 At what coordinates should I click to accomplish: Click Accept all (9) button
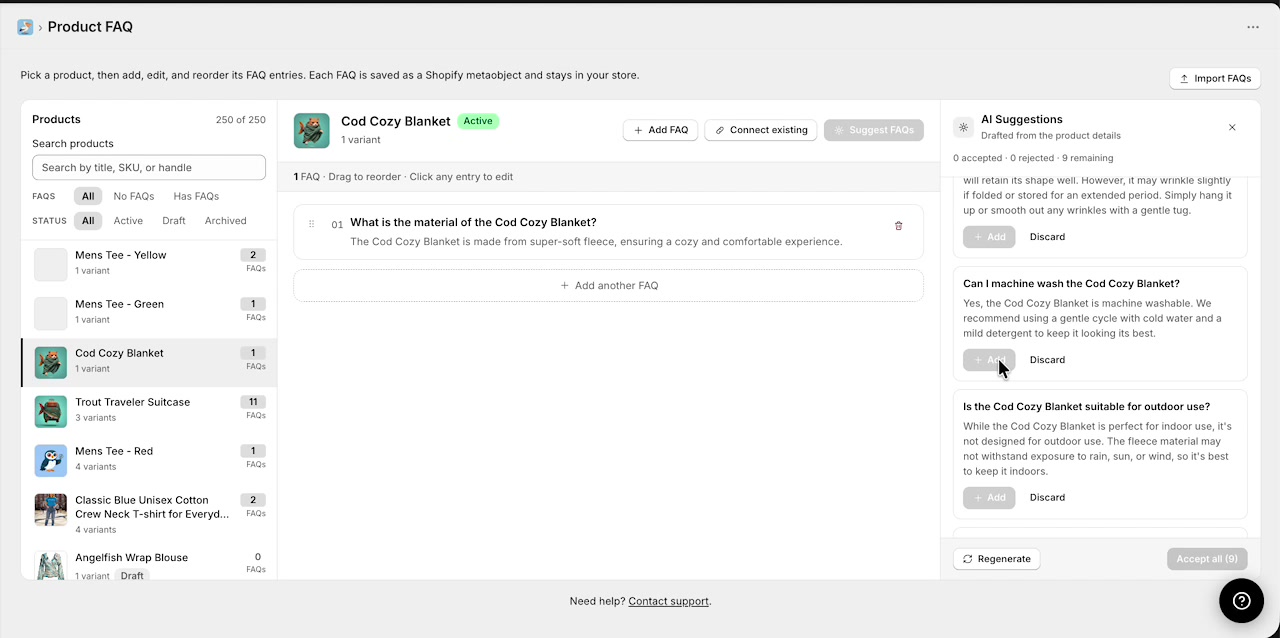click(x=1207, y=559)
